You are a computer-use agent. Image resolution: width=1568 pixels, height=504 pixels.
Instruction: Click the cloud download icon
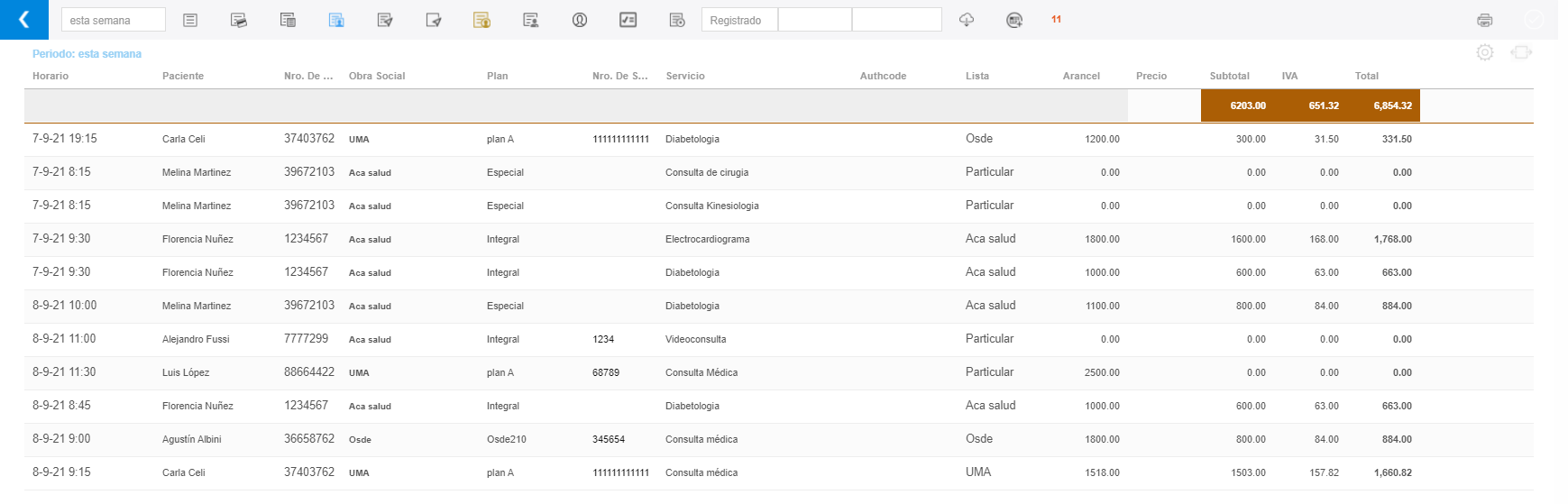[x=967, y=20]
